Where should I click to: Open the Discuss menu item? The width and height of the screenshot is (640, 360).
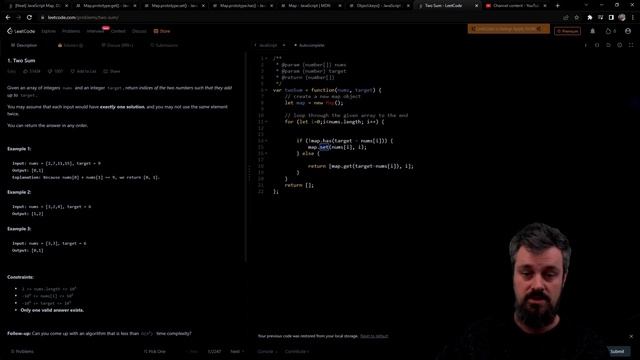(x=139, y=31)
